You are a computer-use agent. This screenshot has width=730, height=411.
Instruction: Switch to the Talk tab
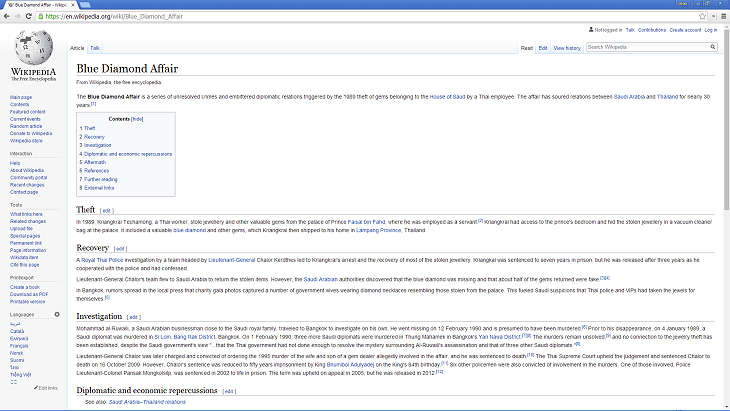coord(95,48)
